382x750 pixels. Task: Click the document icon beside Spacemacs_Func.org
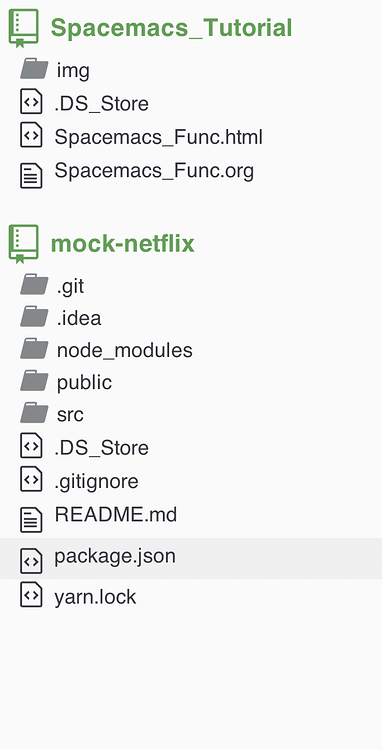(31, 176)
